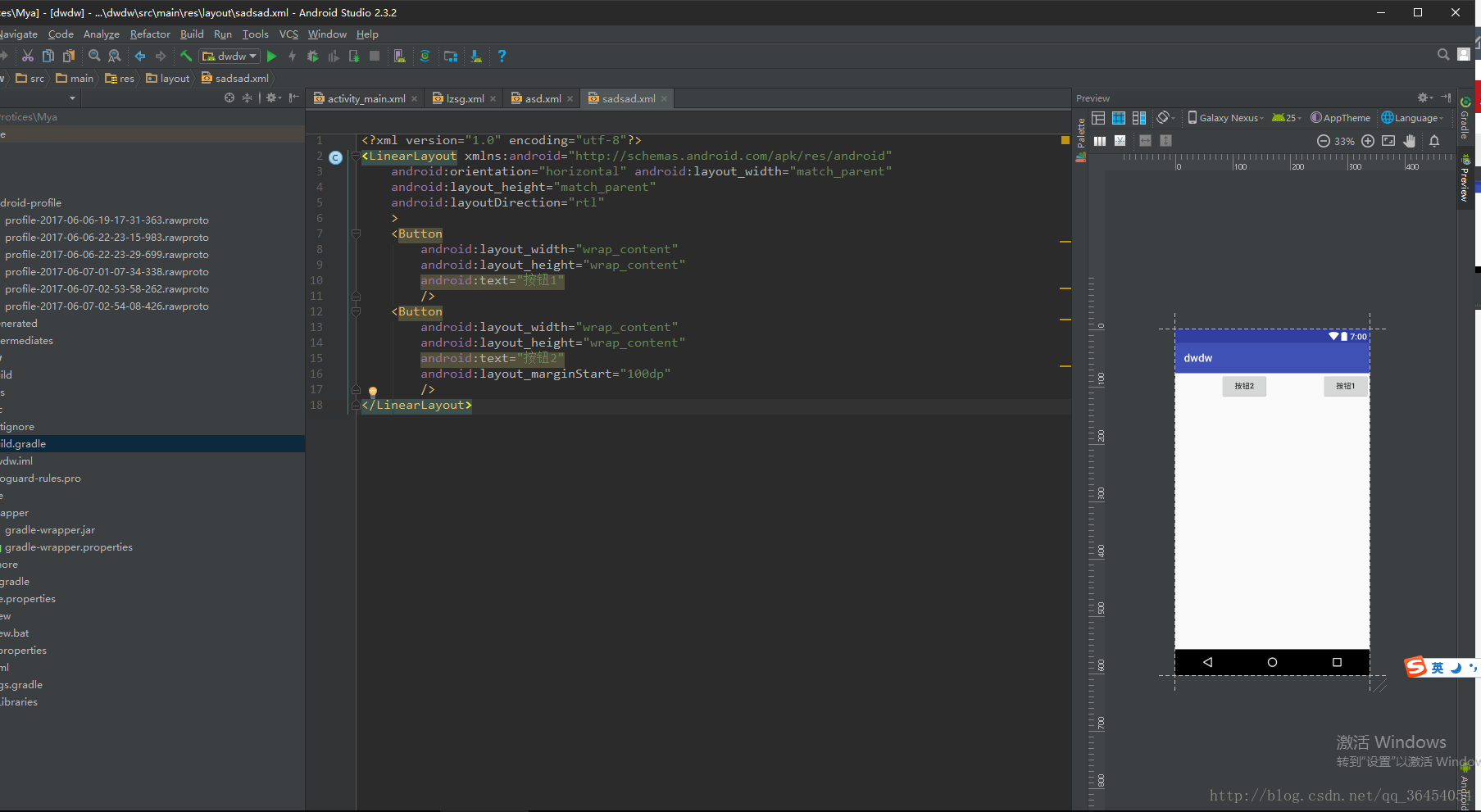Click Apply Changes lightning bolt icon

click(x=293, y=56)
